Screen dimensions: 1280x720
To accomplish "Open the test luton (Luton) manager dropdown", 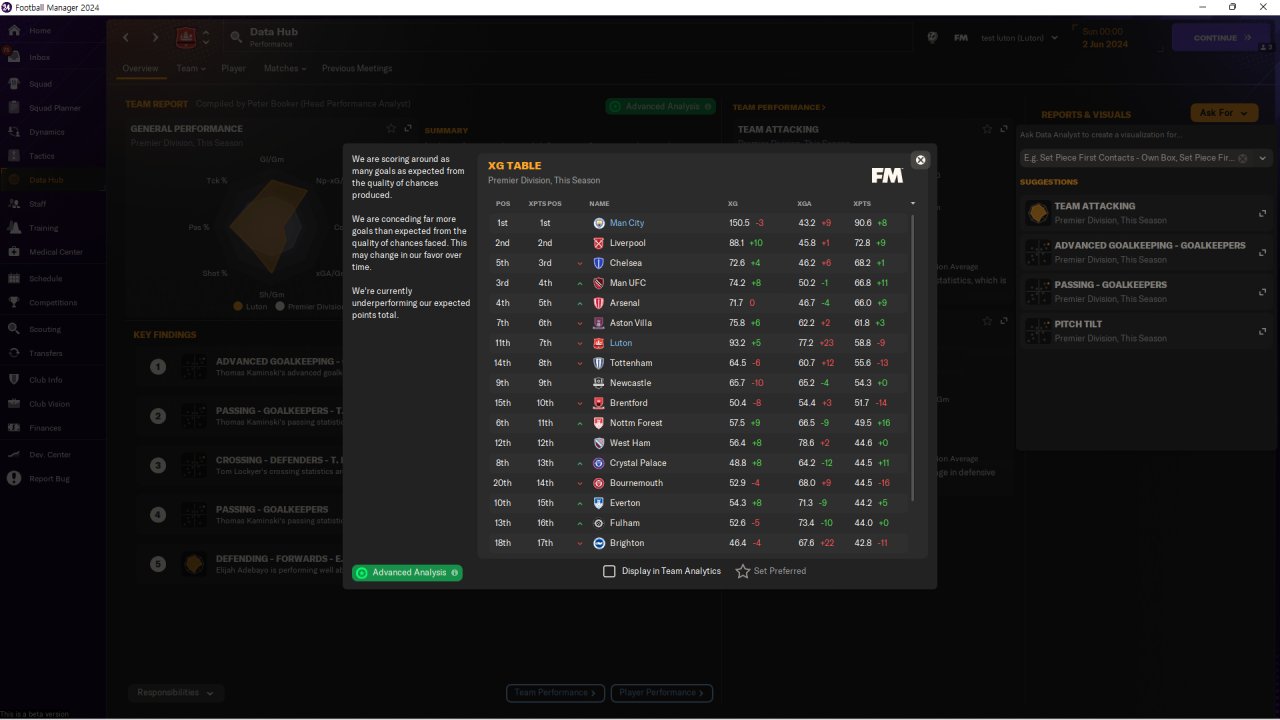I will 1019,38.
